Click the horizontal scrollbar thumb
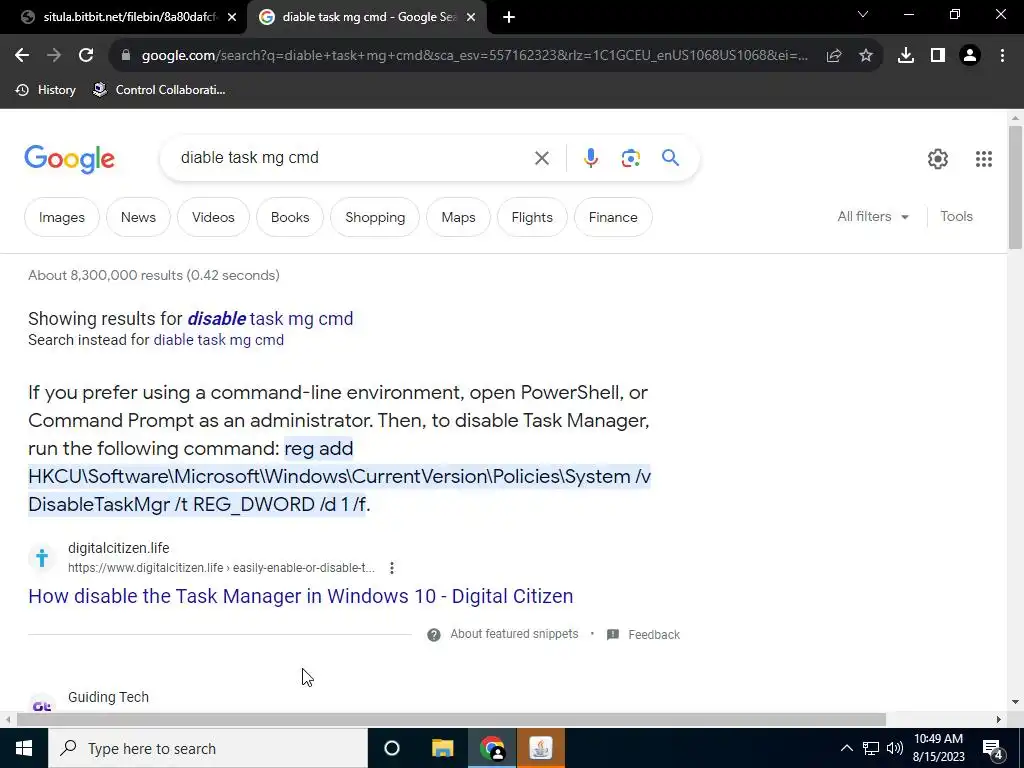This screenshot has width=1024, height=768. pos(451,720)
